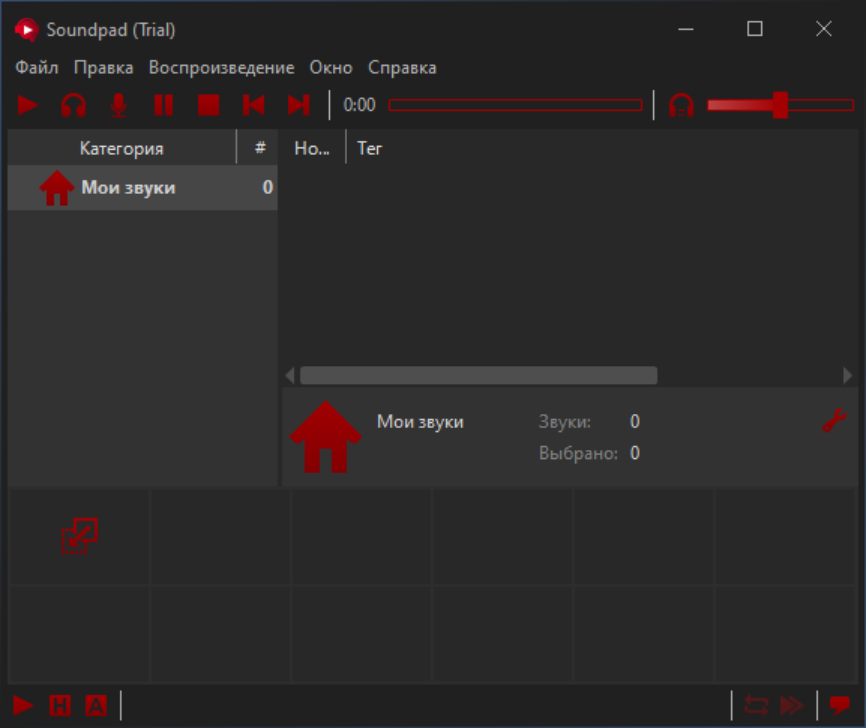This screenshot has height=728, width=866.
Task: Click the scroll right arrow
Action: click(847, 376)
